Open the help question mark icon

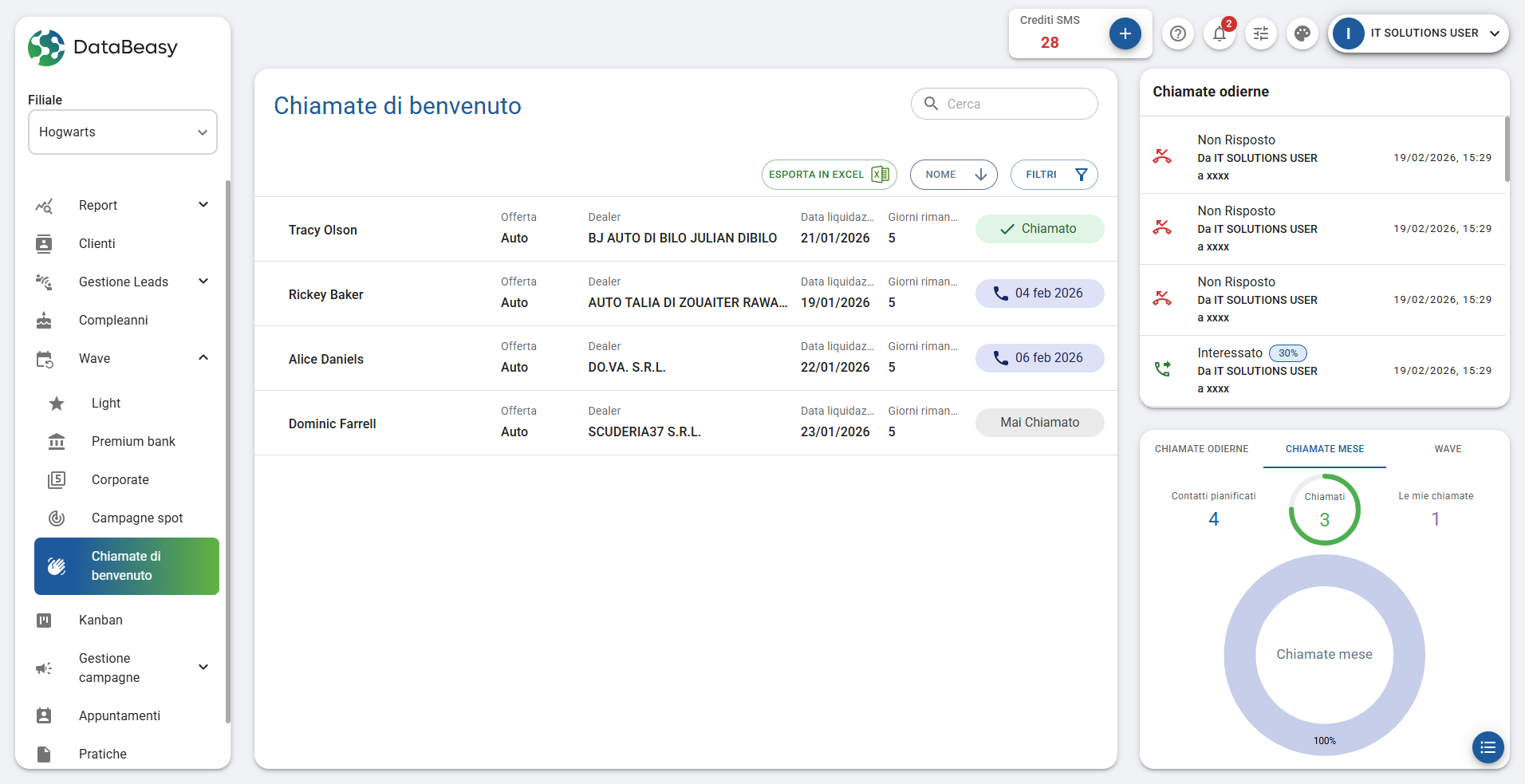1177,33
